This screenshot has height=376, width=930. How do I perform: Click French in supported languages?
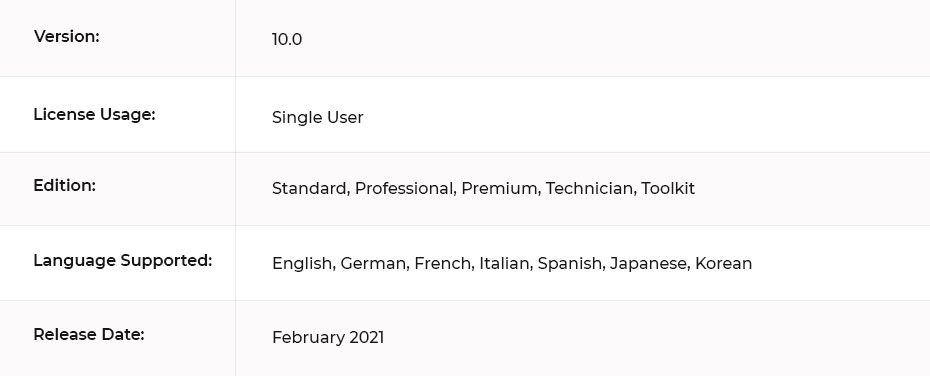click(x=443, y=263)
